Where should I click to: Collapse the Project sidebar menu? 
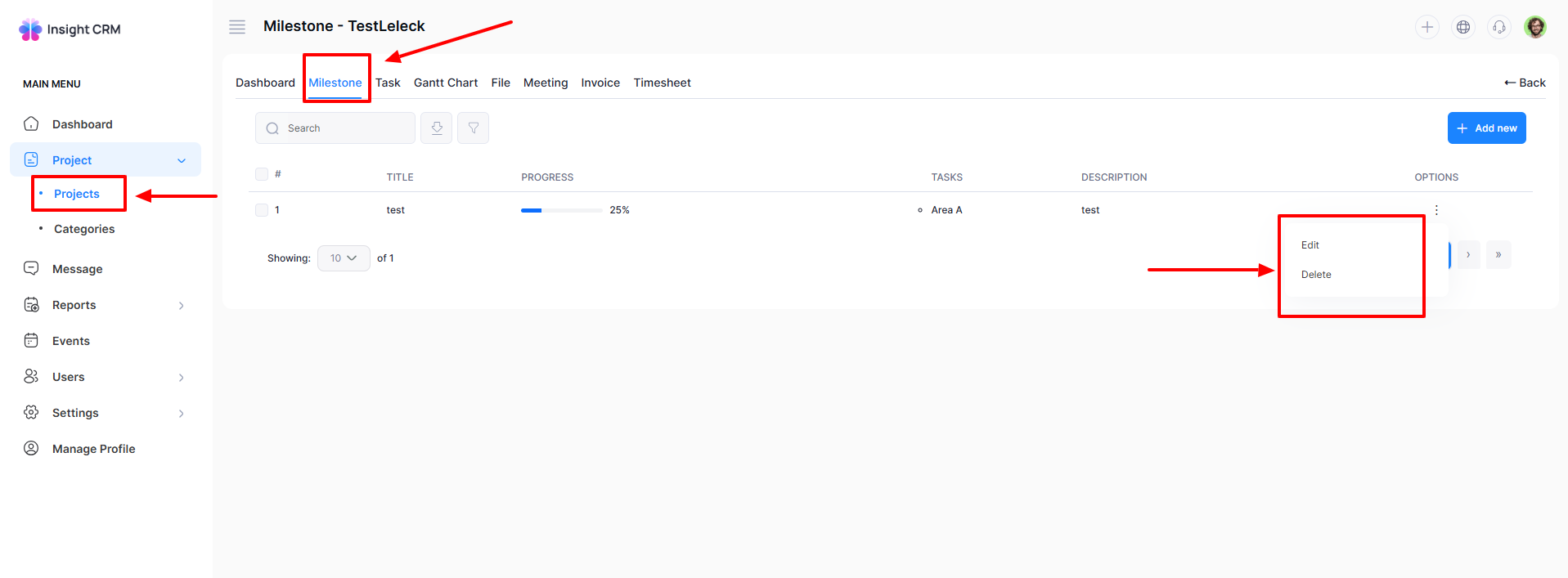tap(181, 160)
